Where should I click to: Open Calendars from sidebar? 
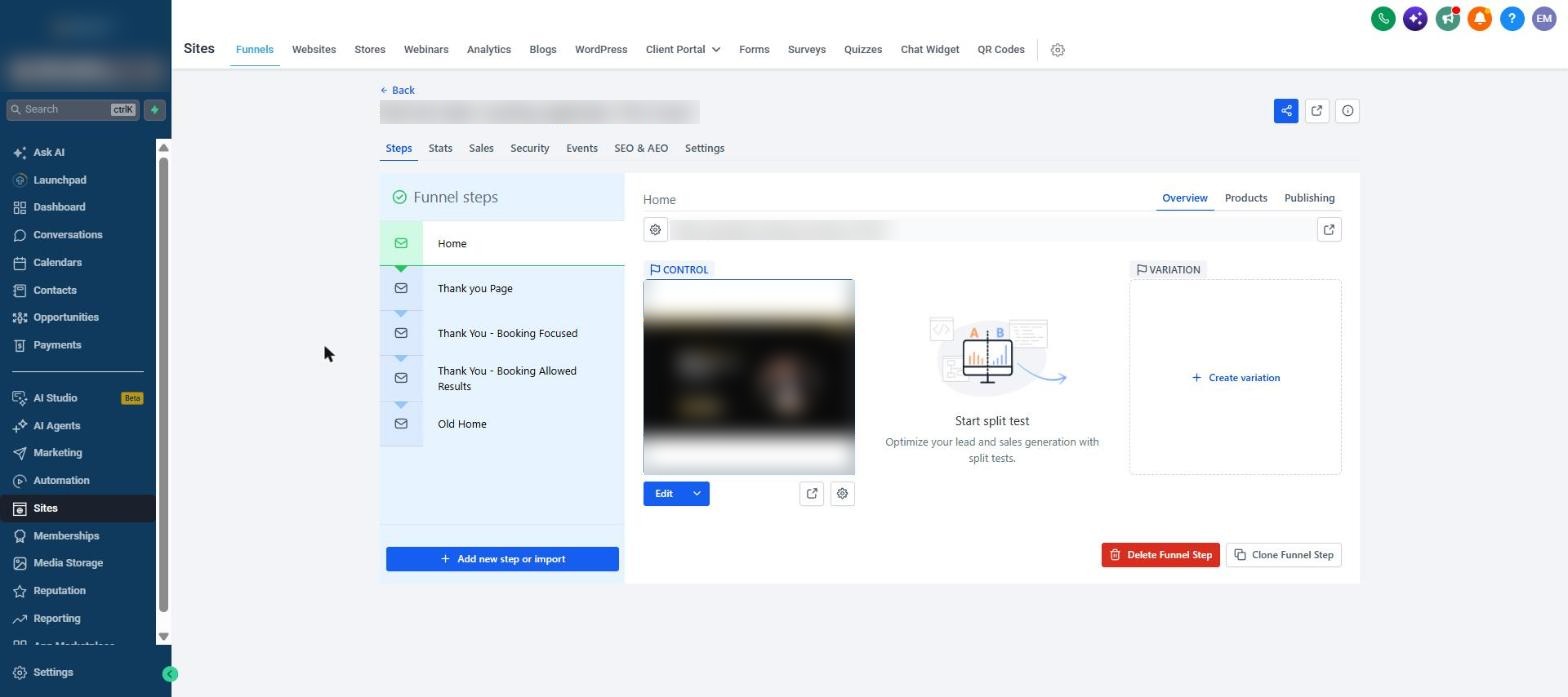[57, 263]
